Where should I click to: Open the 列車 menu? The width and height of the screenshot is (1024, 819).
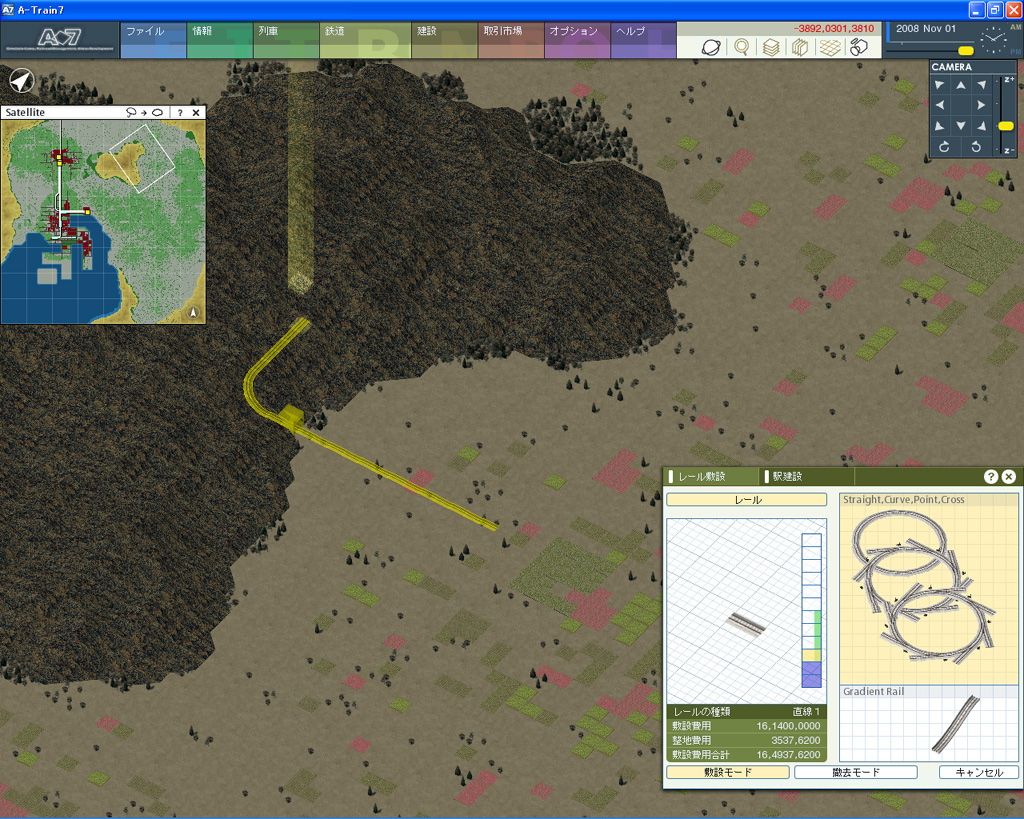pyautogui.click(x=286, y=40)
